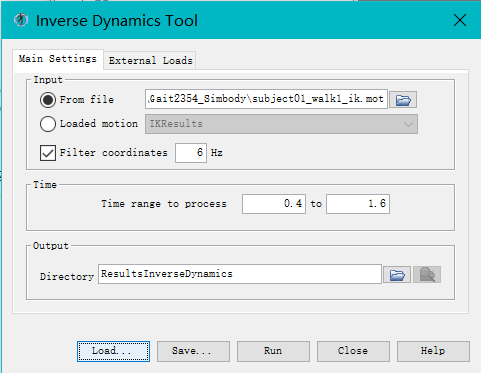Click the end time field showing 1.6

tap(358, 204)
